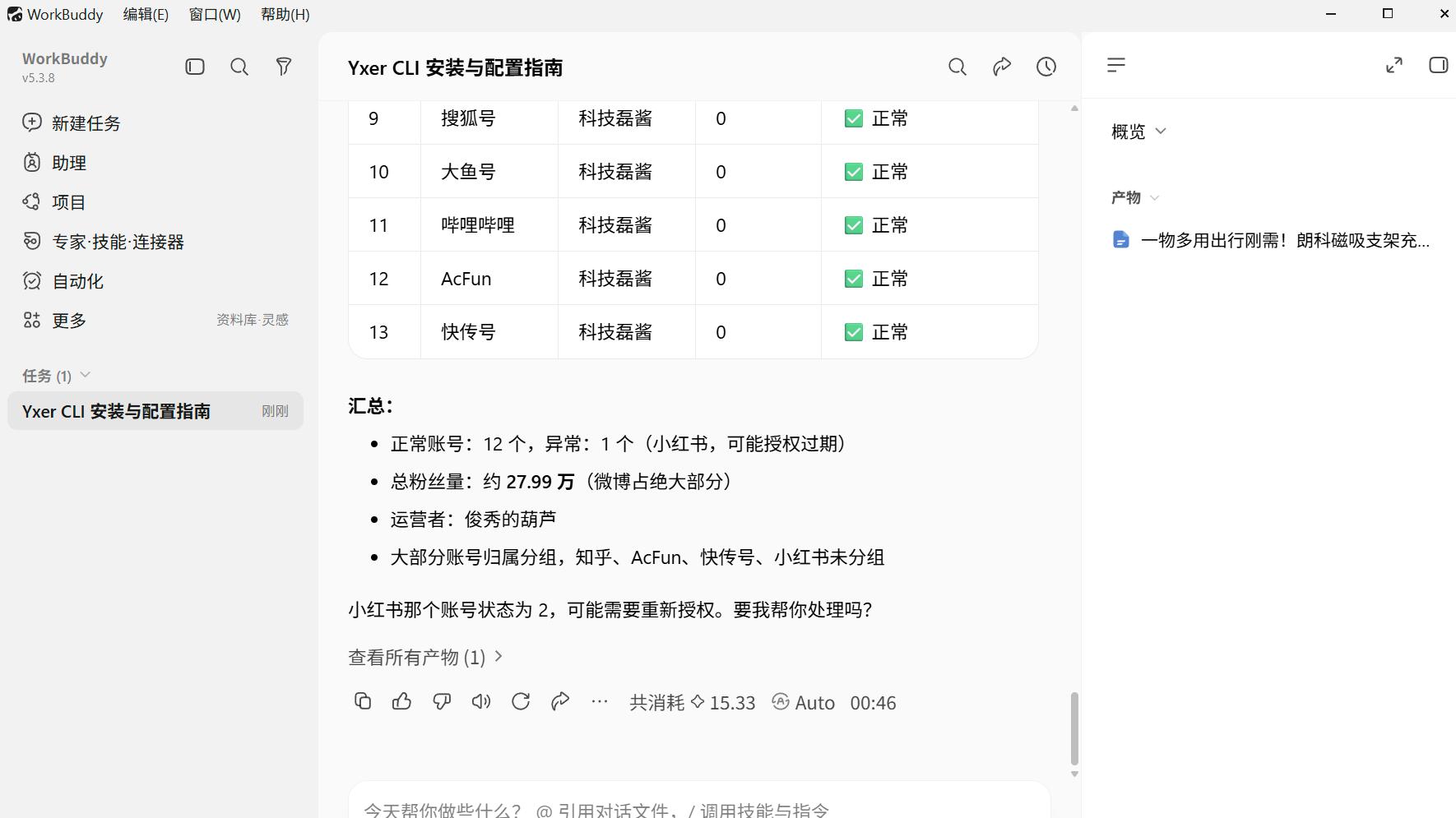Expand the right panel to fullscreen

(x=1394, y=65)
